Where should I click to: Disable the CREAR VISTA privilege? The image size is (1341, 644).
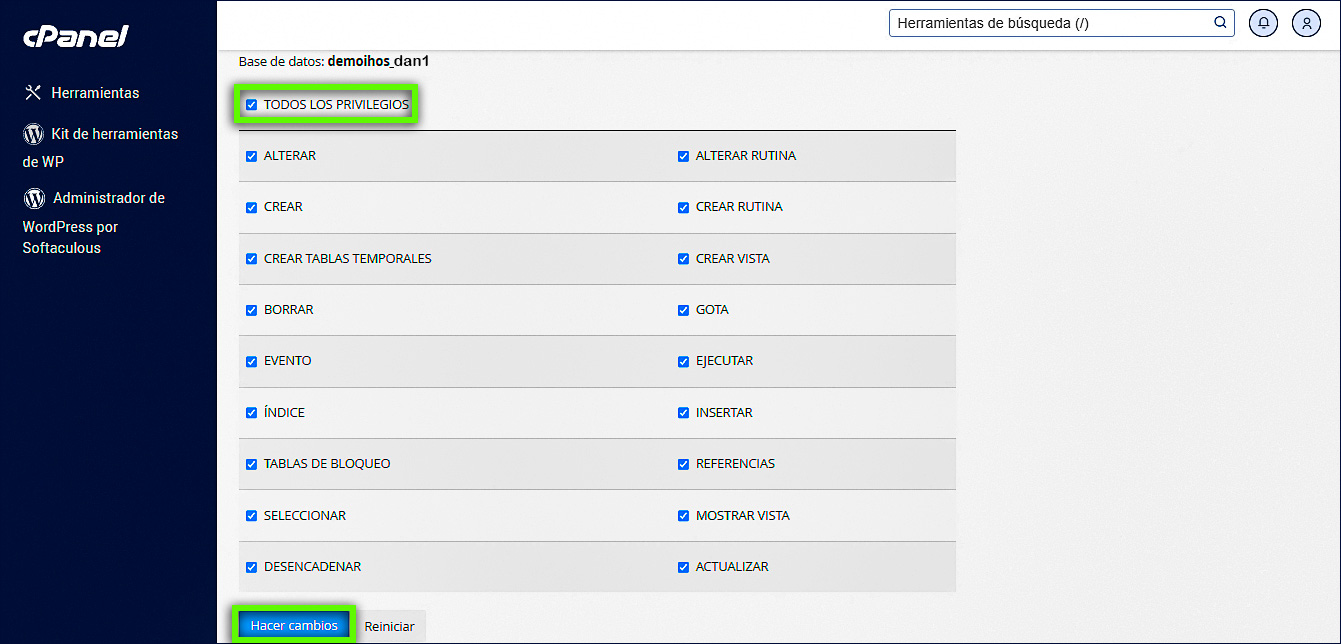pyautogui.click(x=684, y=259)
